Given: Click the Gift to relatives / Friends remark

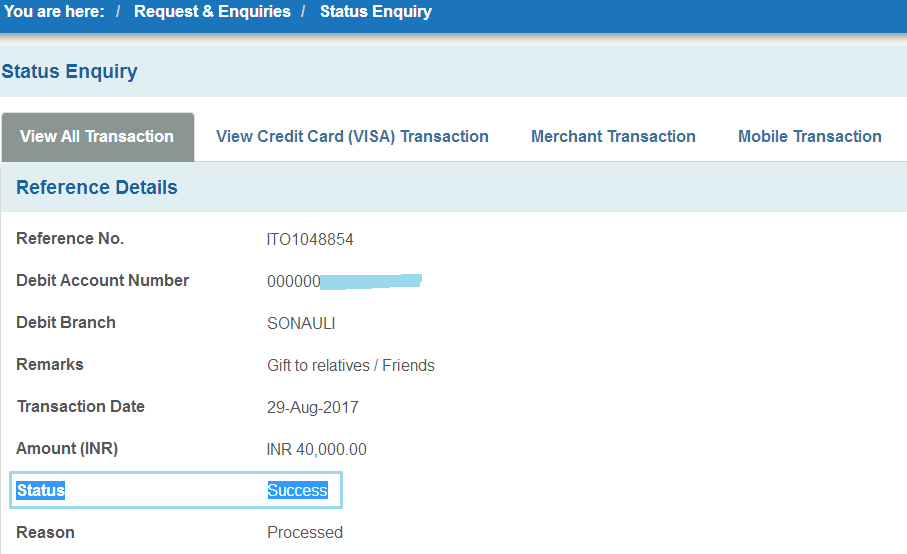Looking at the screenshot, I should tap(350, 366).
